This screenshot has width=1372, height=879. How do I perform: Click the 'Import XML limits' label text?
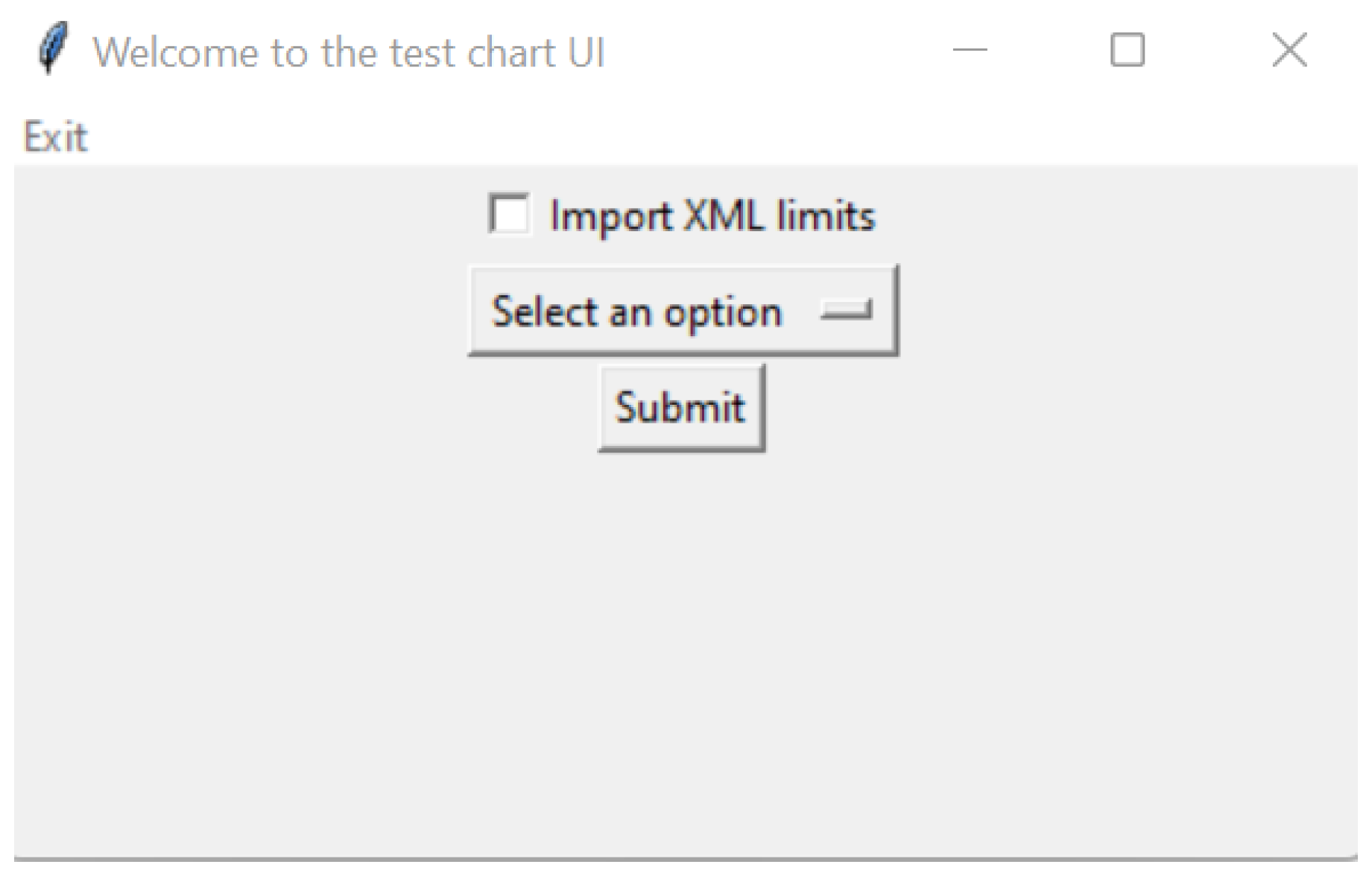coord(712,216)
